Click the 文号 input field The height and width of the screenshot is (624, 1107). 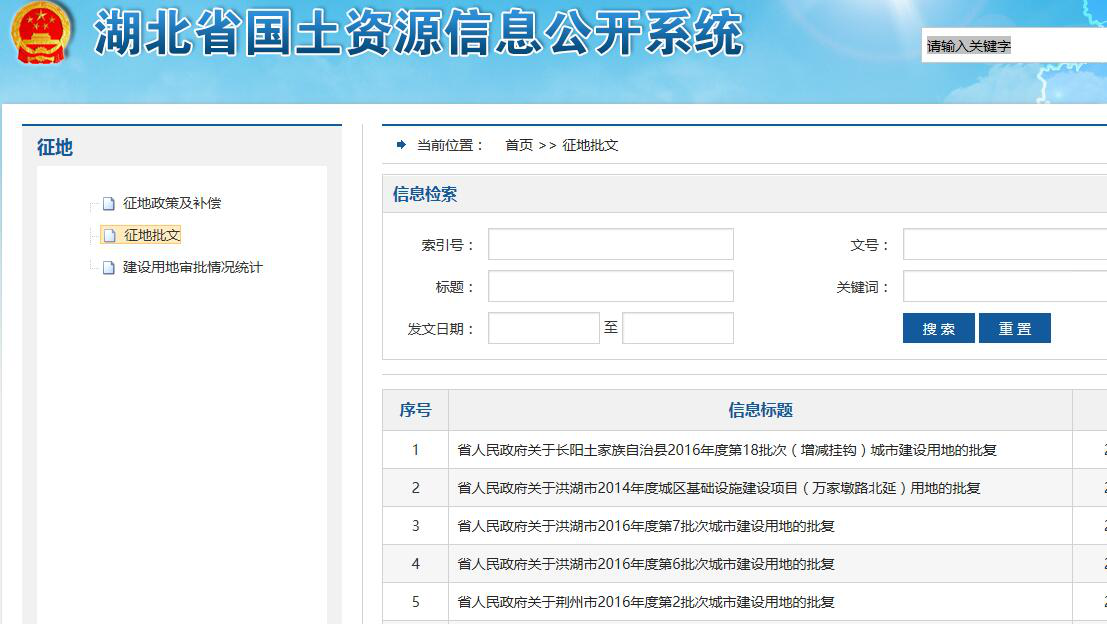coord(1004,245)
